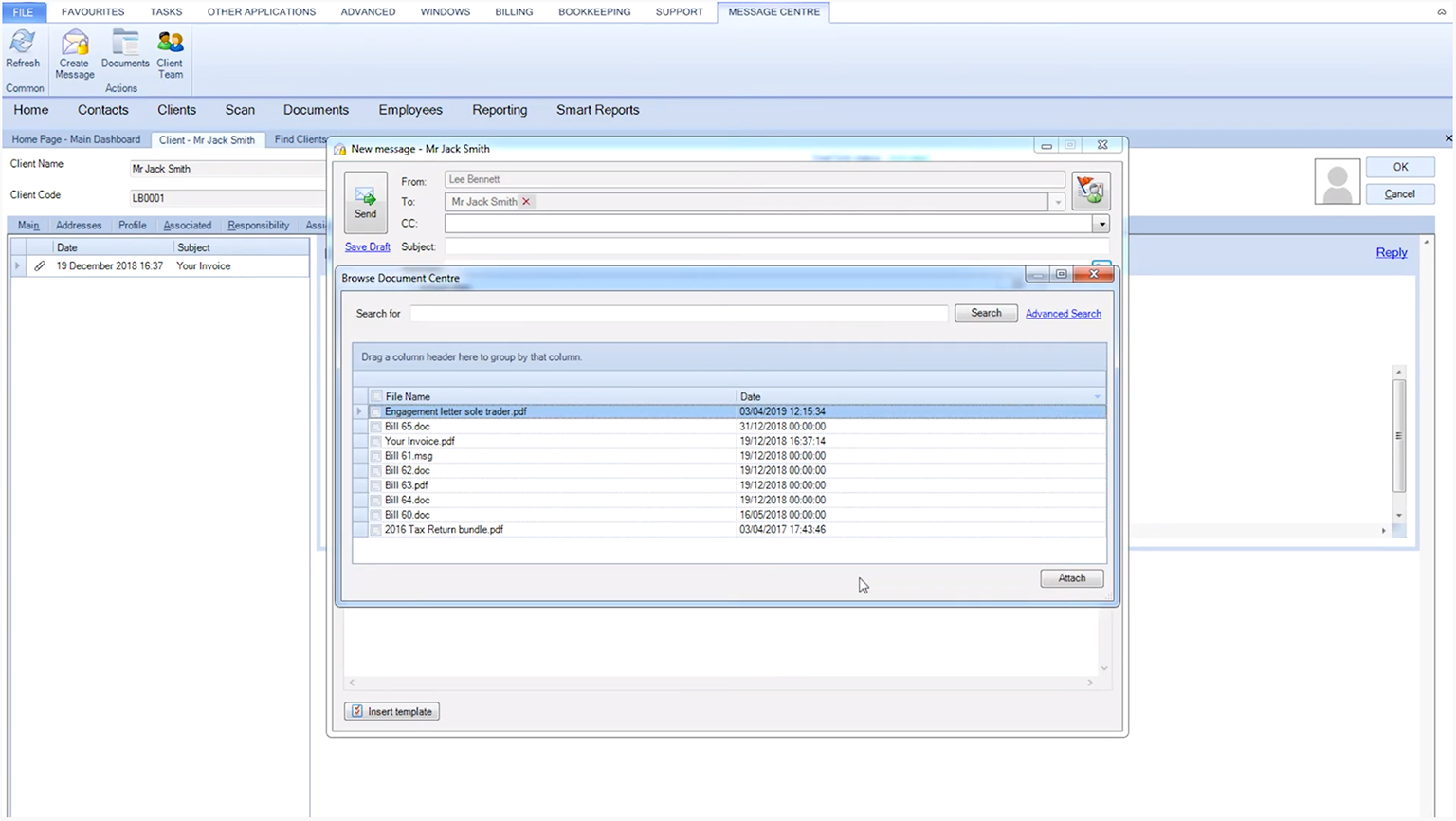The width and height of the screenshot is (1456, 821).
Task: Click the Attach button
Action: coord(1071,578)
